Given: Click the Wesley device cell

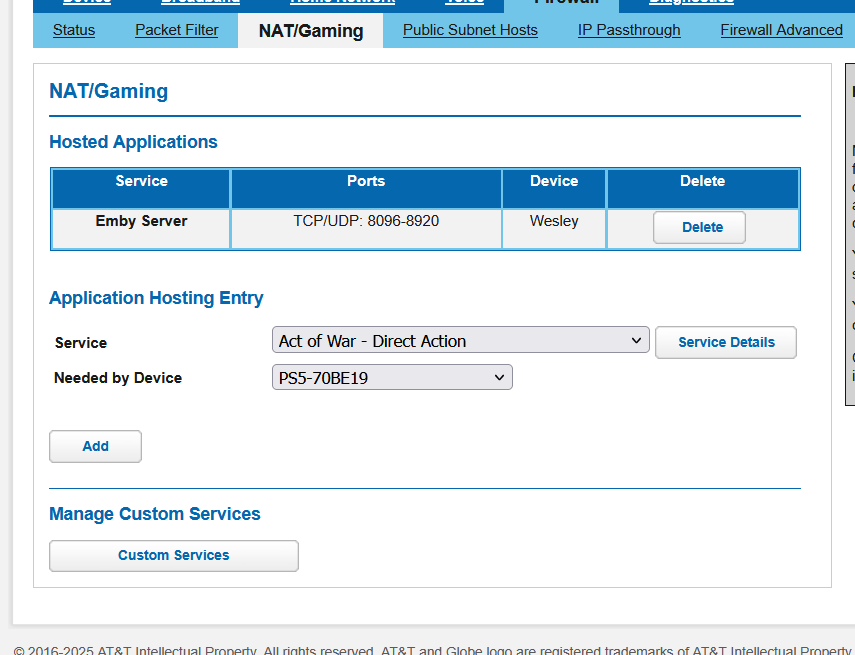Looking at the screenshot, I should point(554,229).
